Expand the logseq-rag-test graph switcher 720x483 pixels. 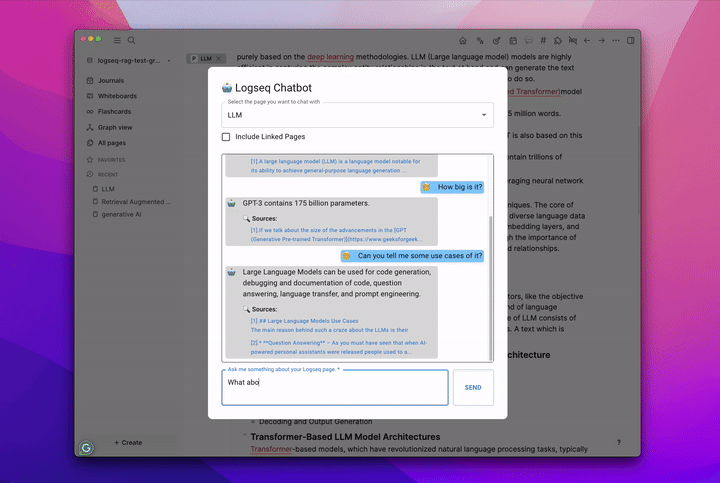tap(129, 61)
